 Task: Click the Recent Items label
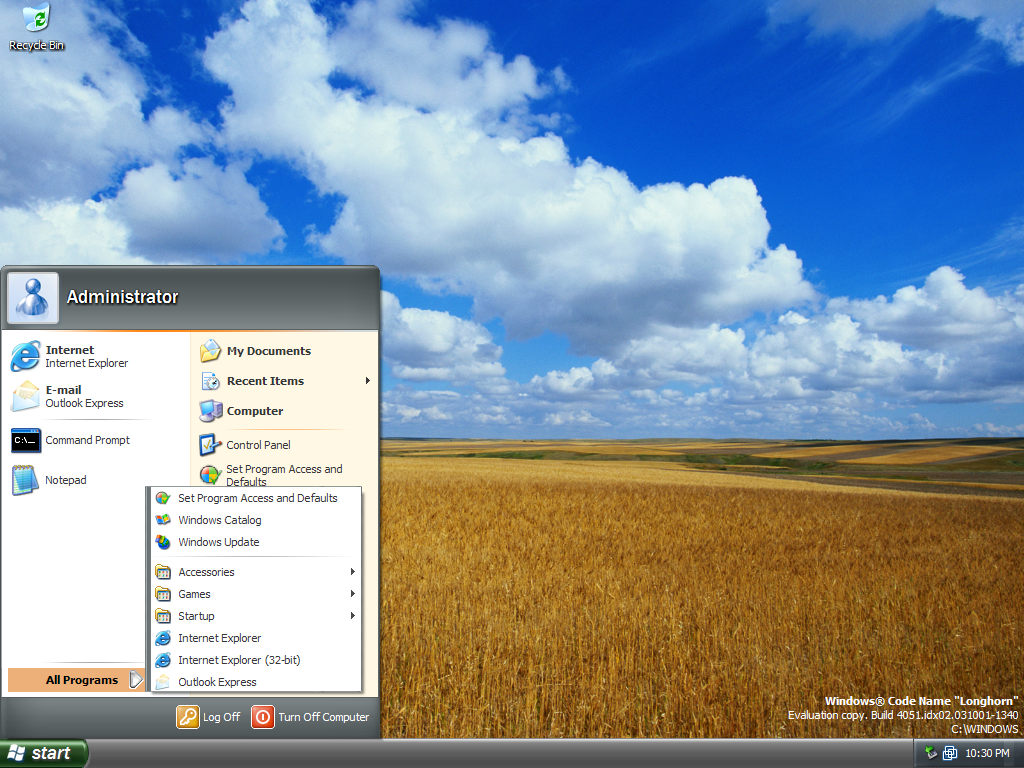(x=265, y=381)
